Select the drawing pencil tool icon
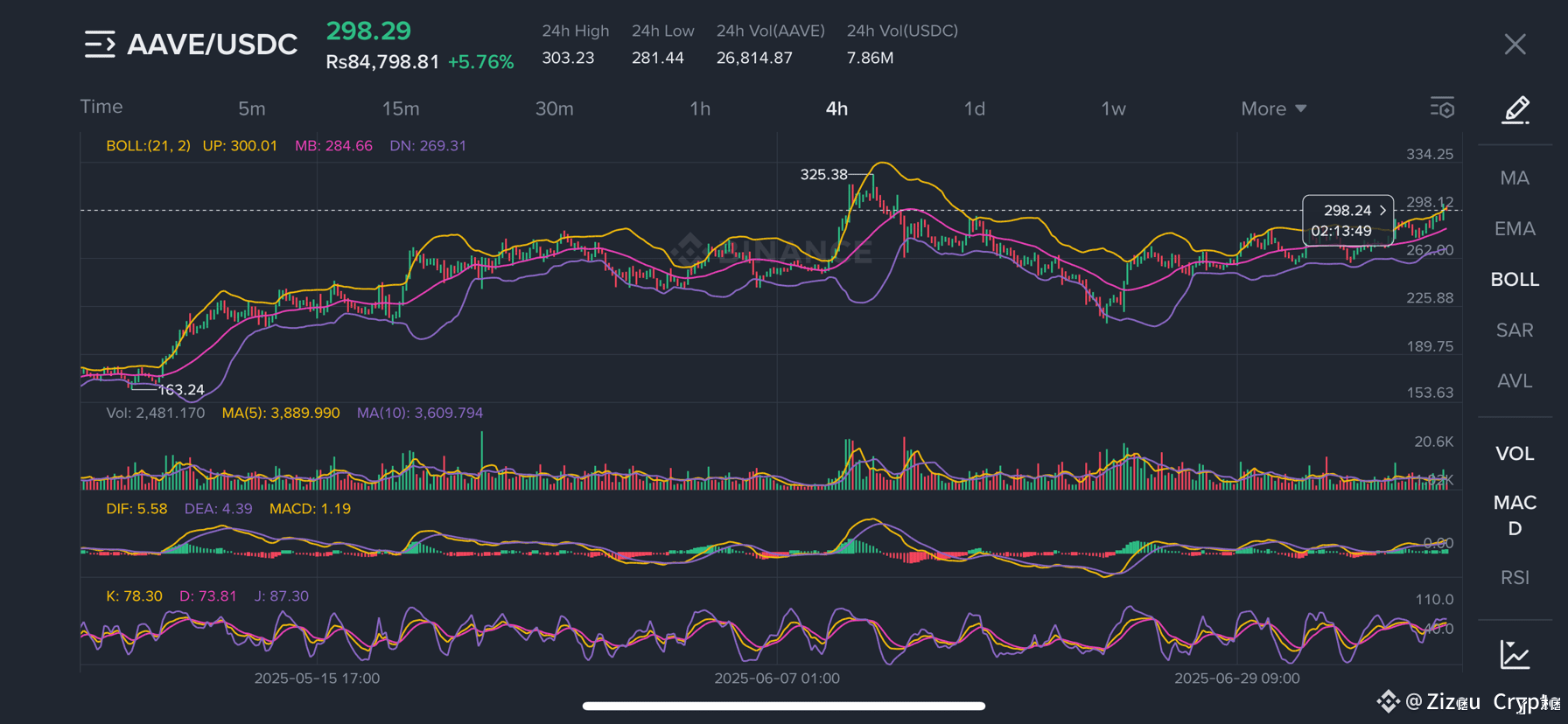This screenshot has height=724, width=1568. coord(1515,110)
